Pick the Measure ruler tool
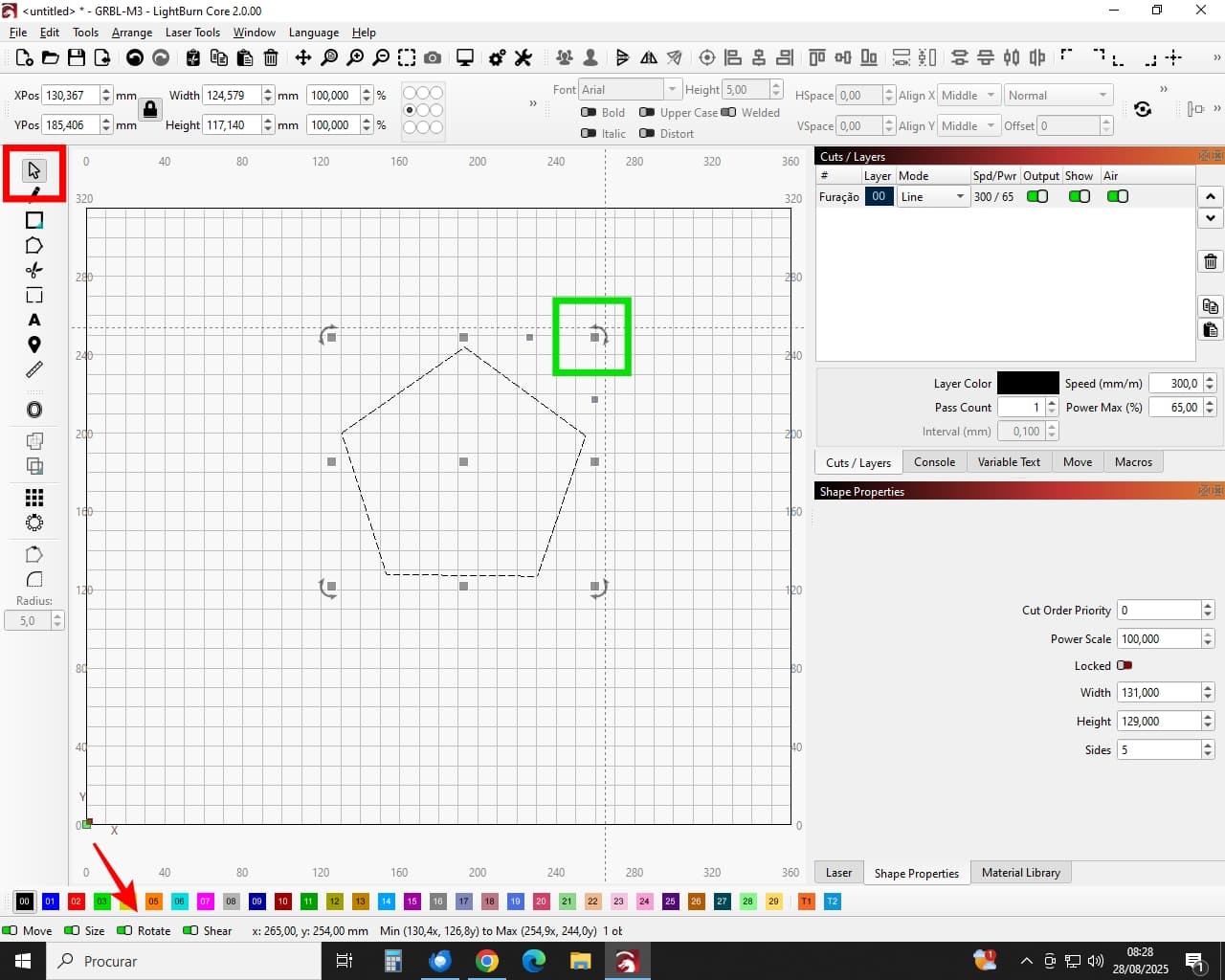1225x980 pixels. click(x=34, y=369)
